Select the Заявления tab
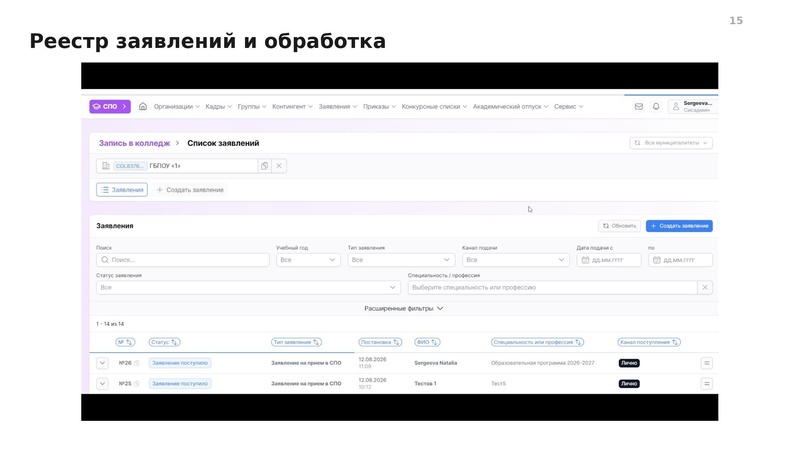The width and height of the screenshot is (800, 450). coord(122,190)
